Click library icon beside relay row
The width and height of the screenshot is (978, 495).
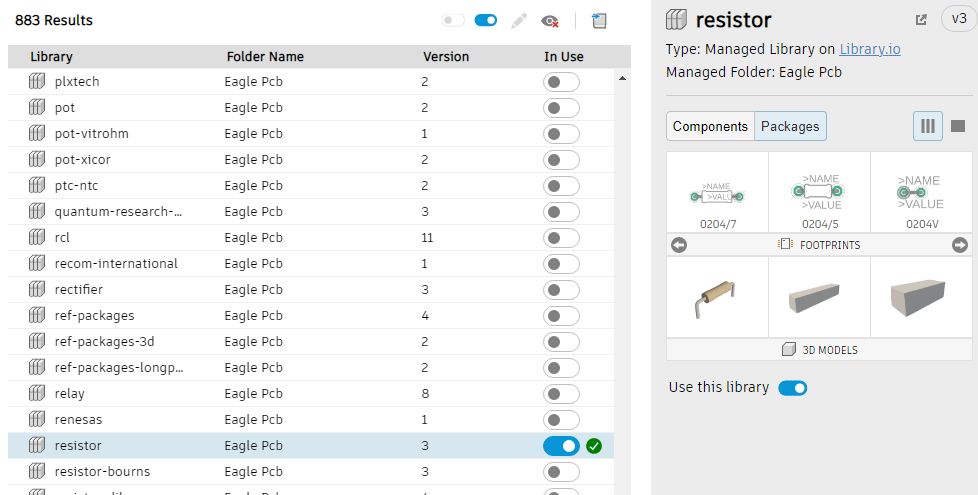(37, 393)
